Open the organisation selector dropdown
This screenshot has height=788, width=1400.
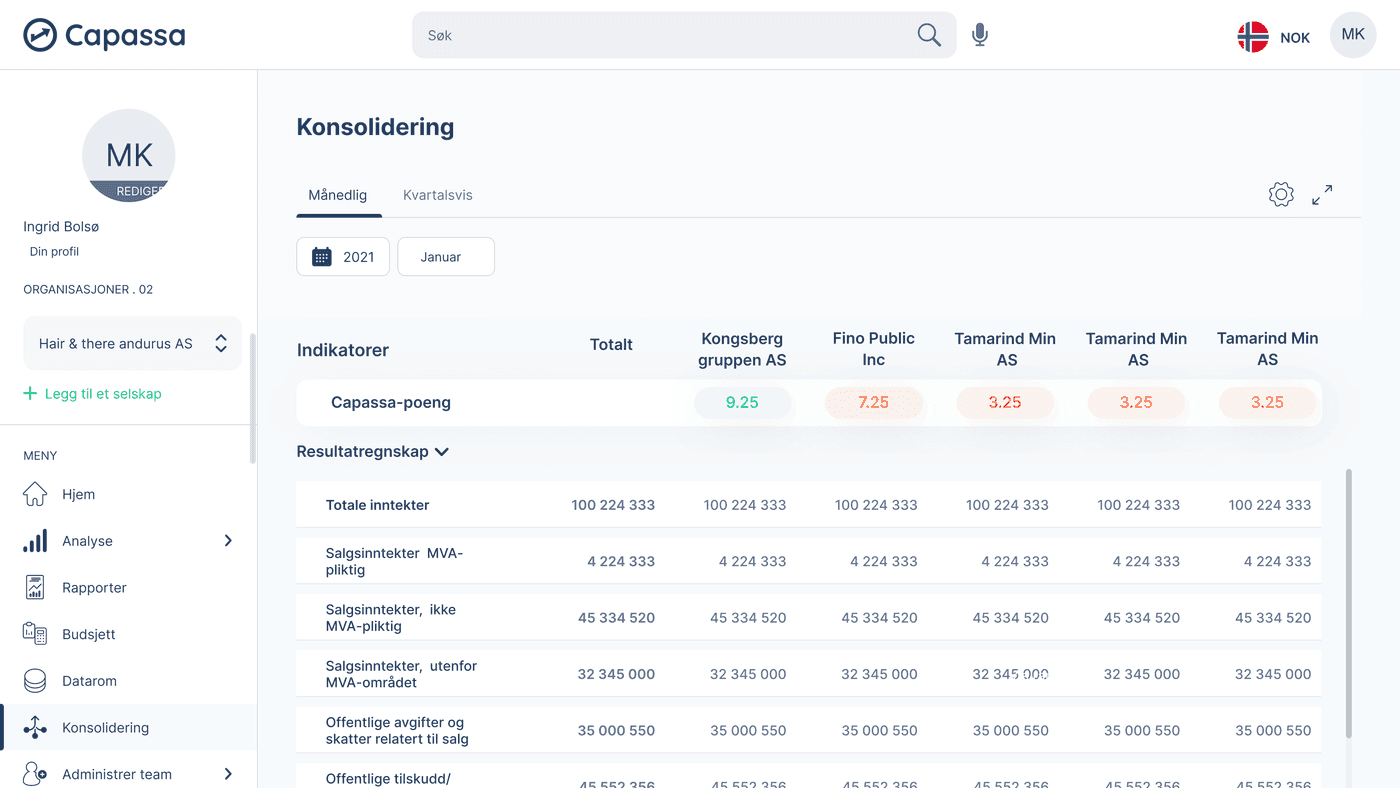pyautogui.click(x=132, y=343)
